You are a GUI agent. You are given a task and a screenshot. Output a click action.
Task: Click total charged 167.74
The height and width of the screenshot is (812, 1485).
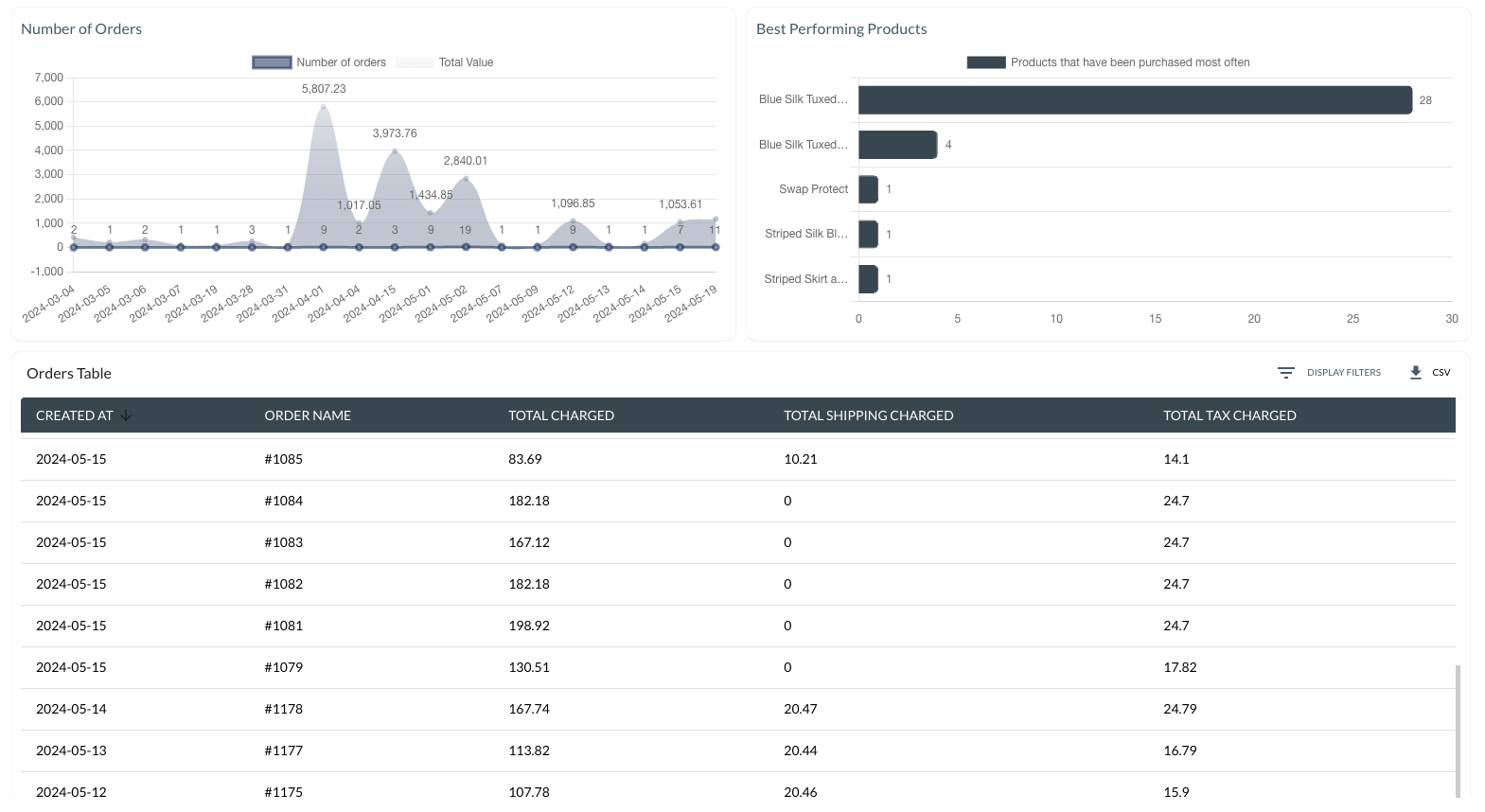pos(529,709)
